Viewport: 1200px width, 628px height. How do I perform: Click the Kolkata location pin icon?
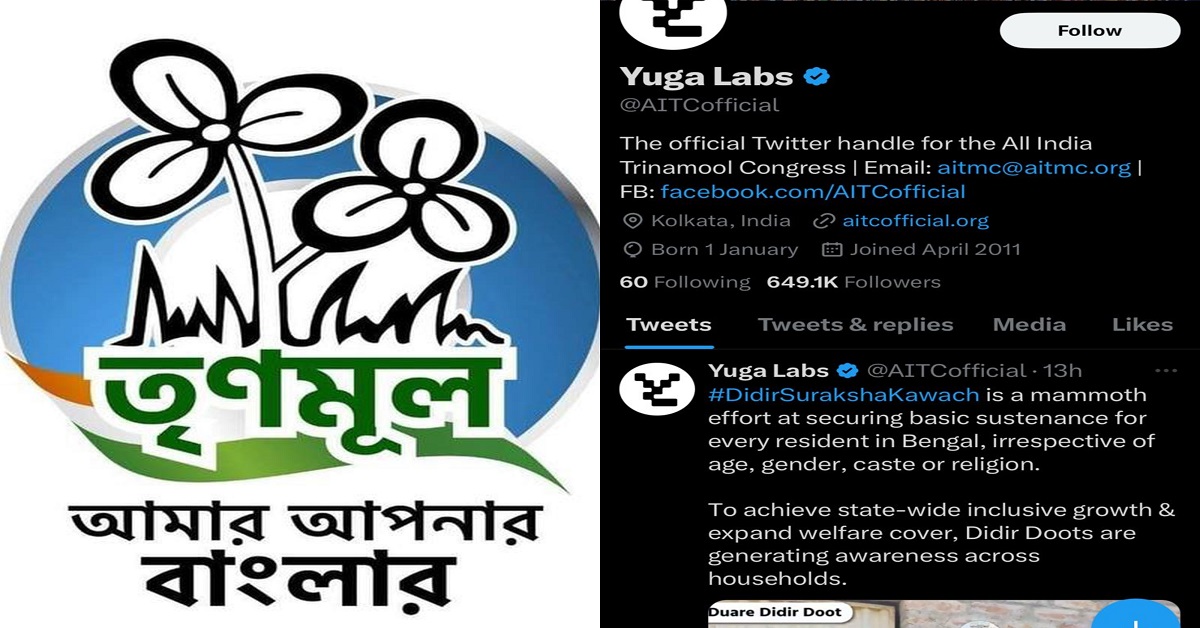[x=632, y=221]
